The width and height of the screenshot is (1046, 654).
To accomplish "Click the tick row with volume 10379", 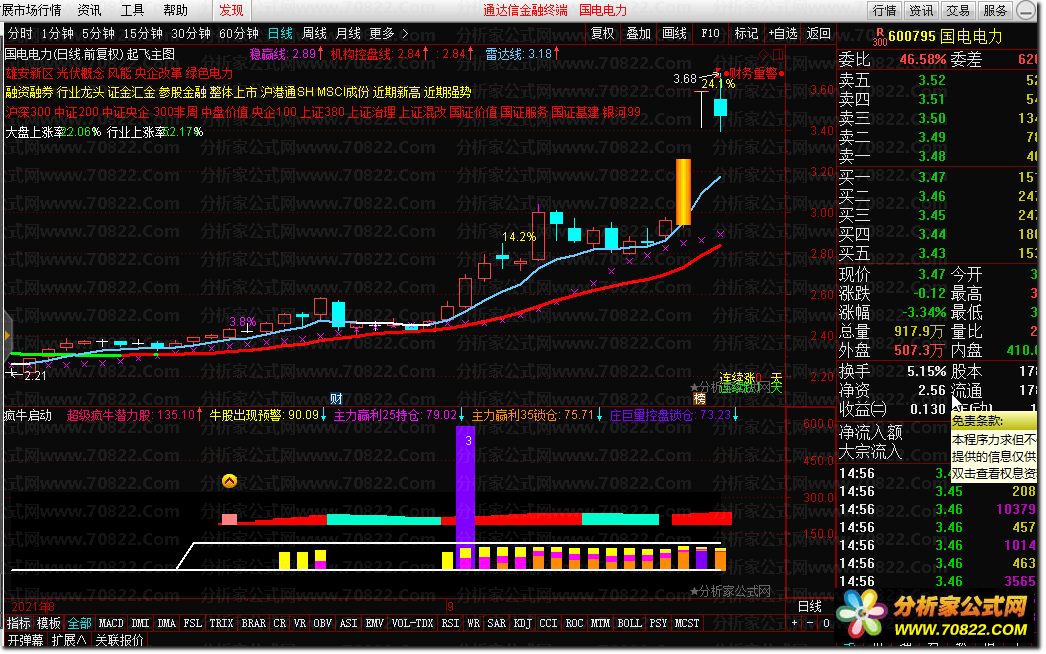I will point(937,509).
